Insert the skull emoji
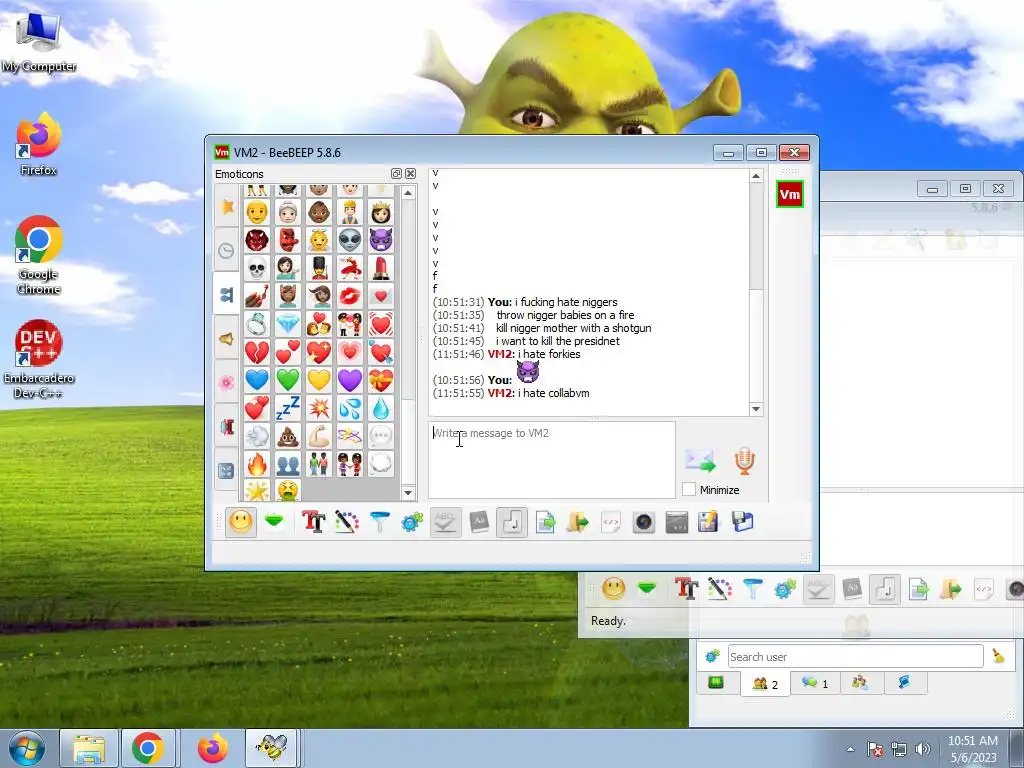This screenshot has width=1024, height=768. (x=257, y=268)
